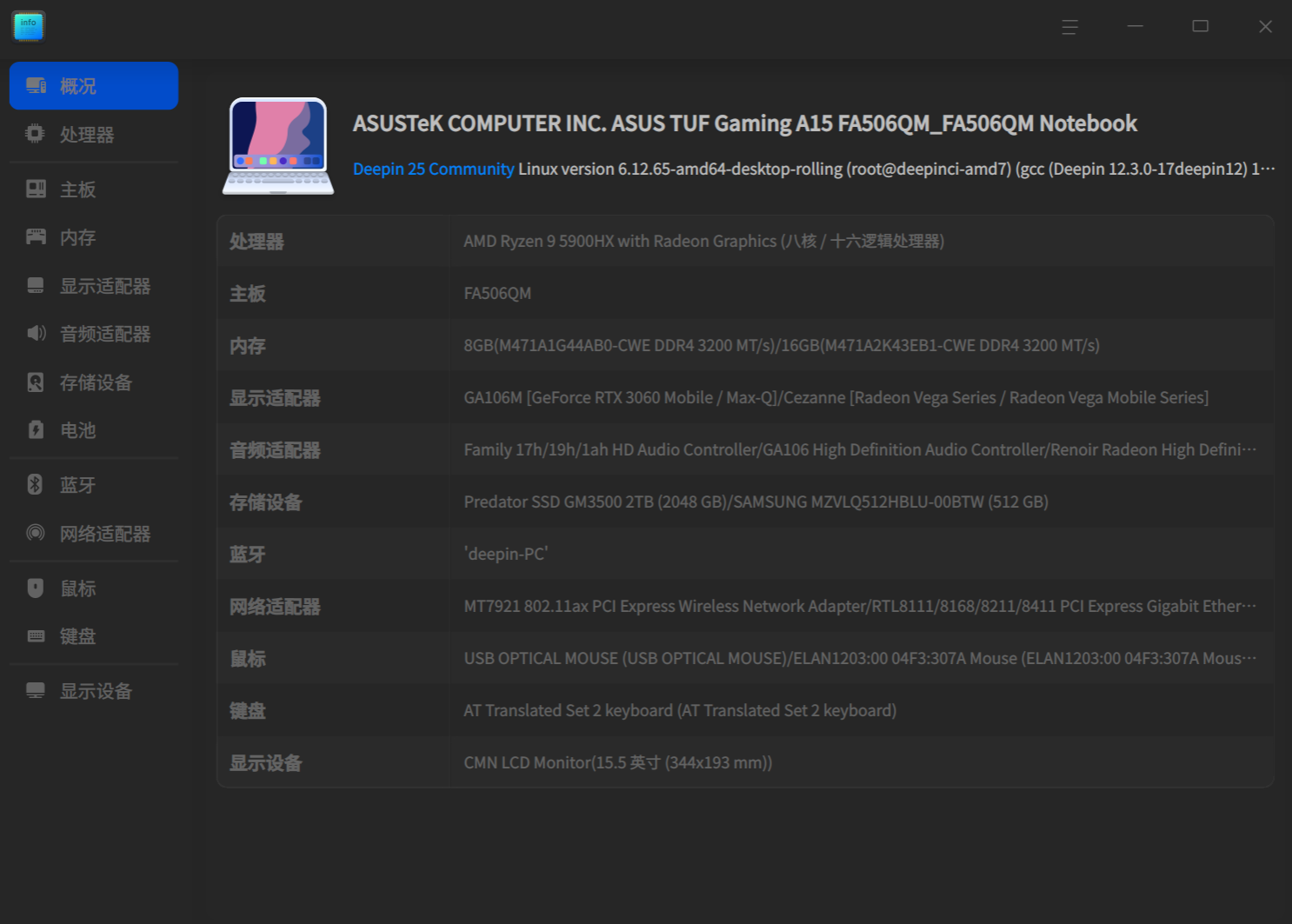
Task: Click the 处理器 row label in overview table
Action: (256, 242)
